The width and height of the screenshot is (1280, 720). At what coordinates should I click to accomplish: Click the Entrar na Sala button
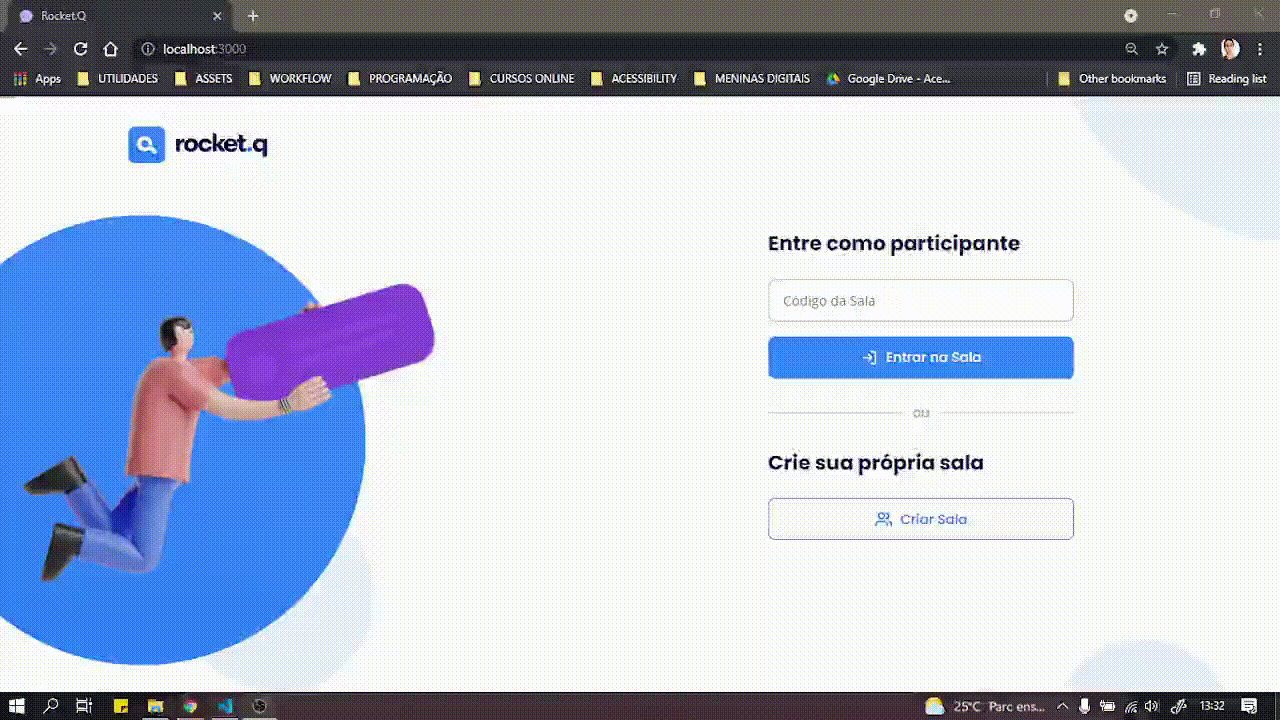point(921,357)
